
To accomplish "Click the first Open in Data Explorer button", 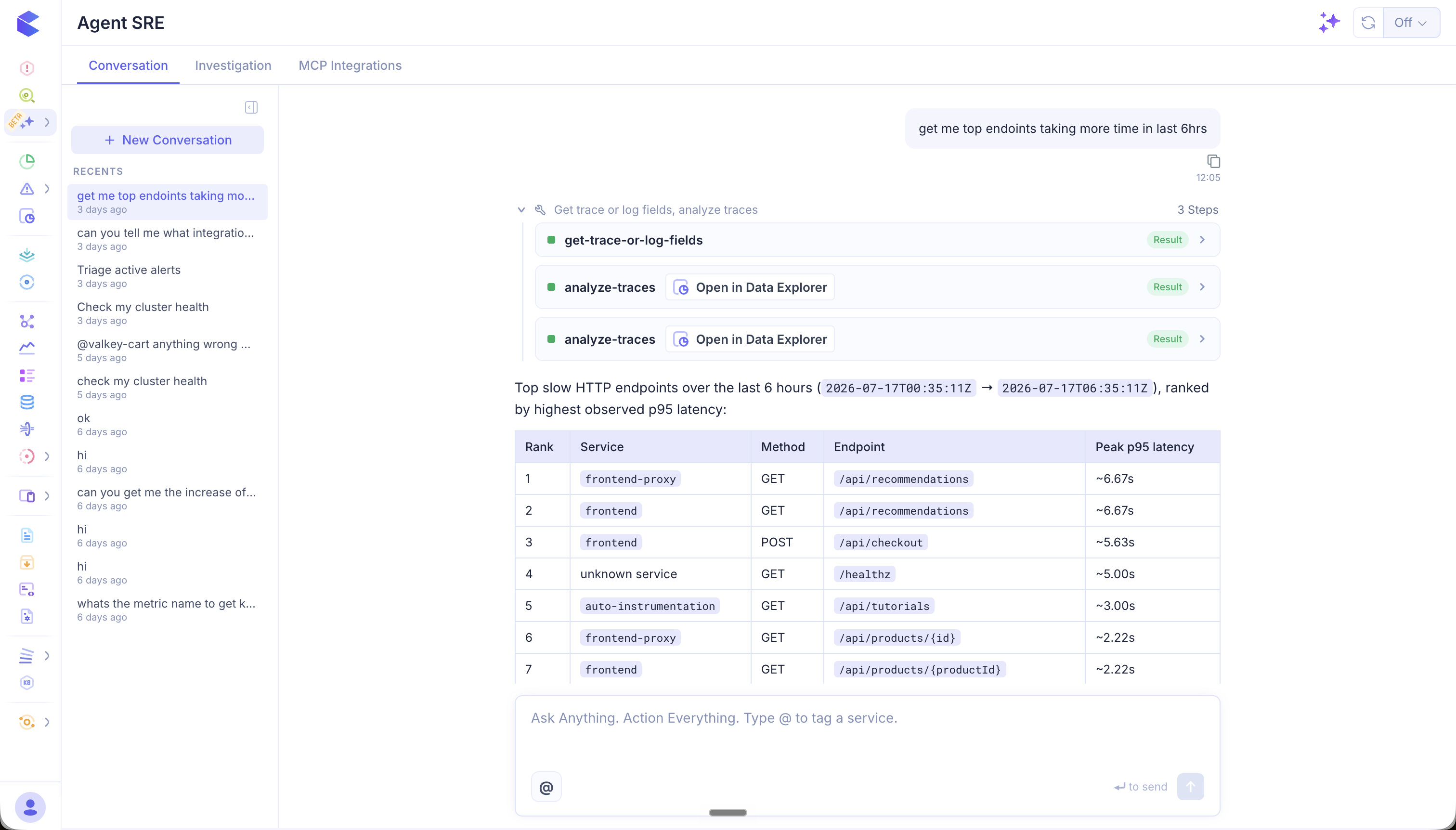I will click(750, 287).
